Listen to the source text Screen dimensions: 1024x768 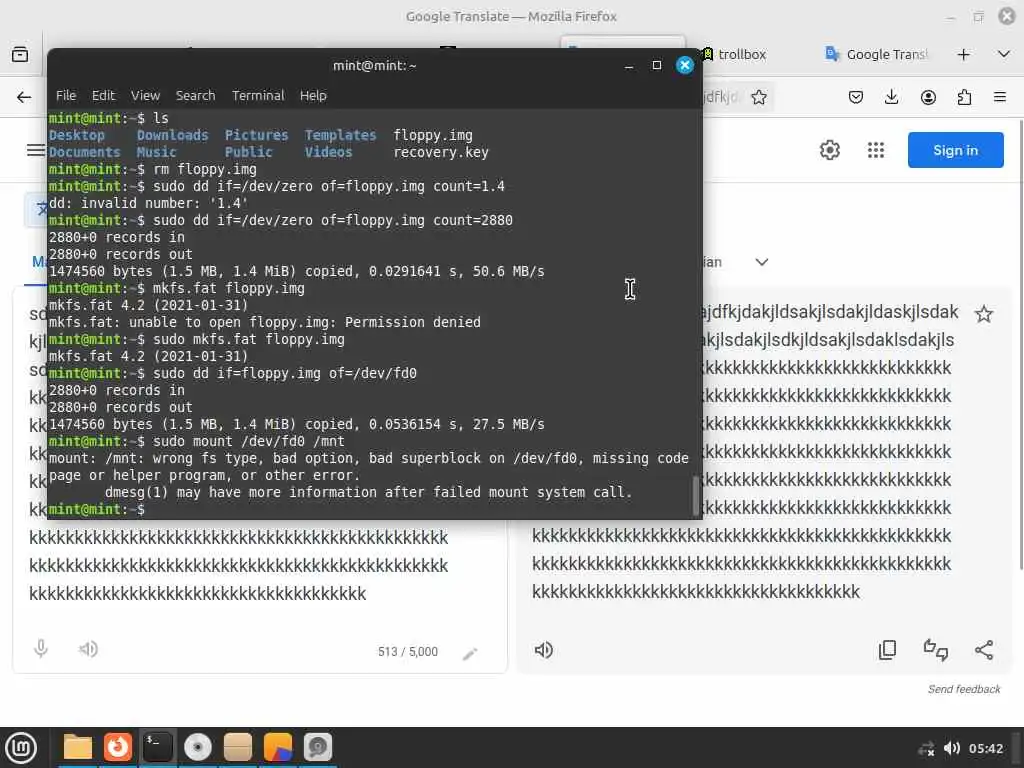(88, 648)
